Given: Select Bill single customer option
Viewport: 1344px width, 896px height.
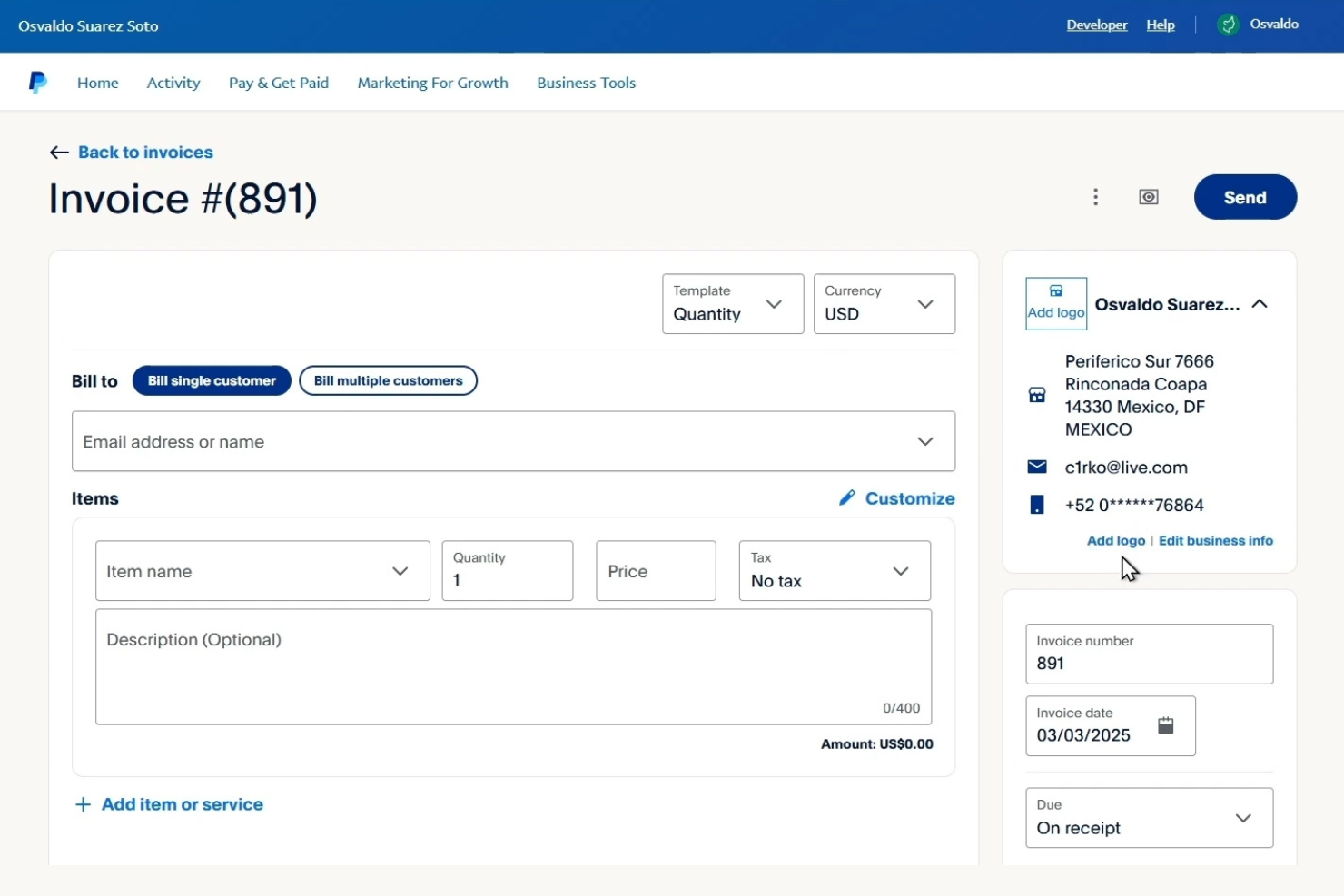Looking at the screenshot, I should point(212,380).
